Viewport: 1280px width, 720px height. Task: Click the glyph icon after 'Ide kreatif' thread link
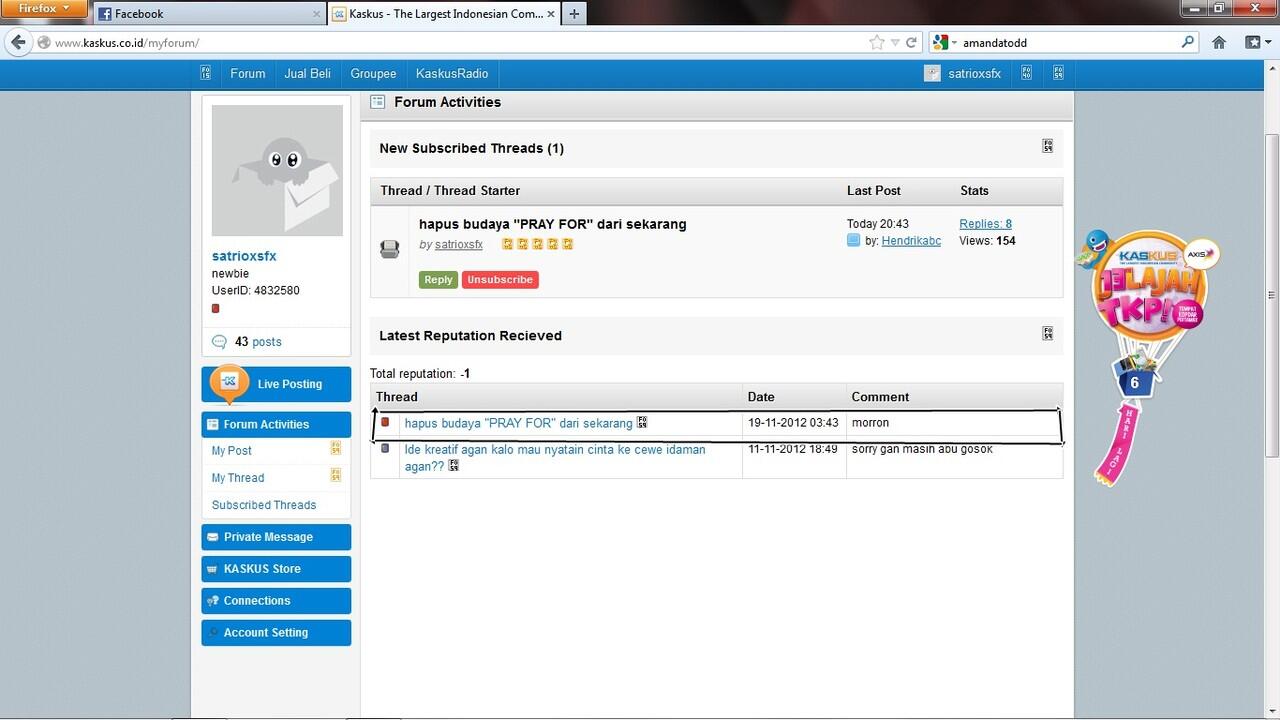click(x=454, y=465)
